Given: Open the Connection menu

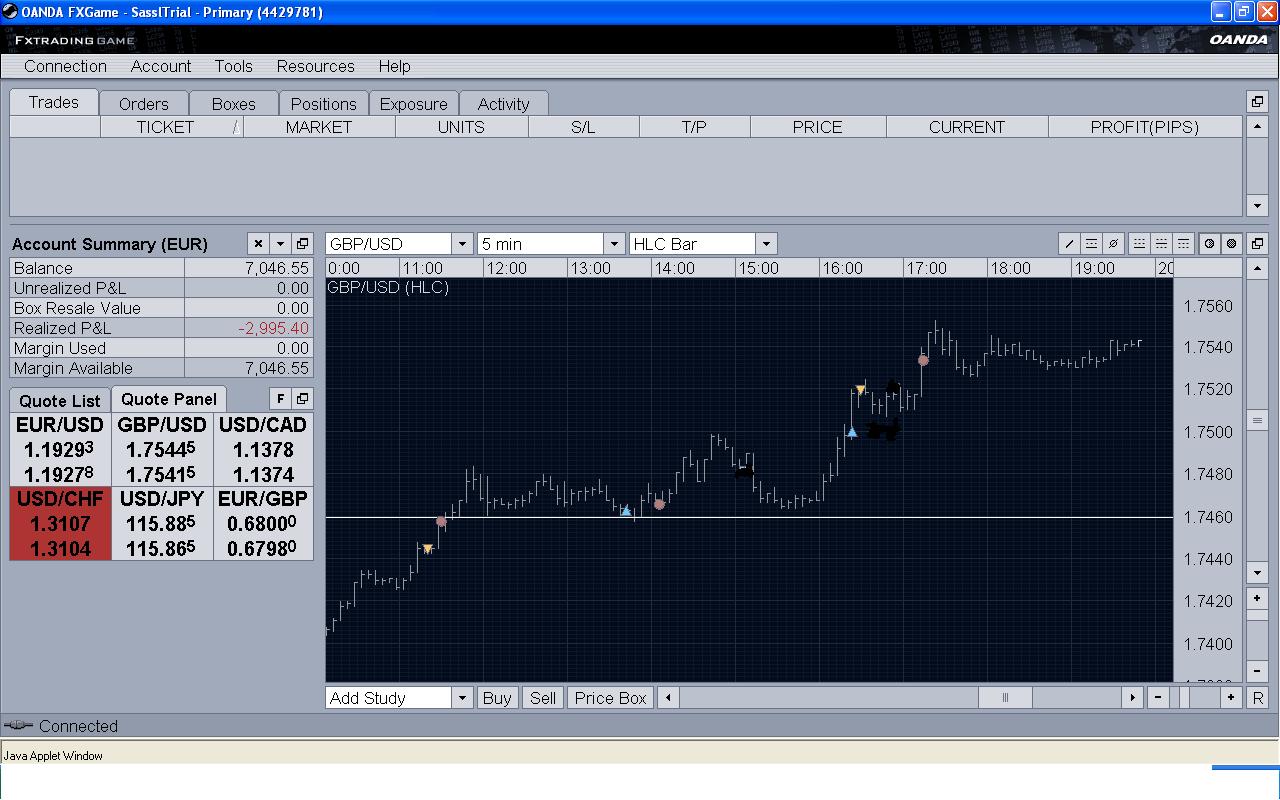Looking at the screenshot, I should (x=65, y=66).
